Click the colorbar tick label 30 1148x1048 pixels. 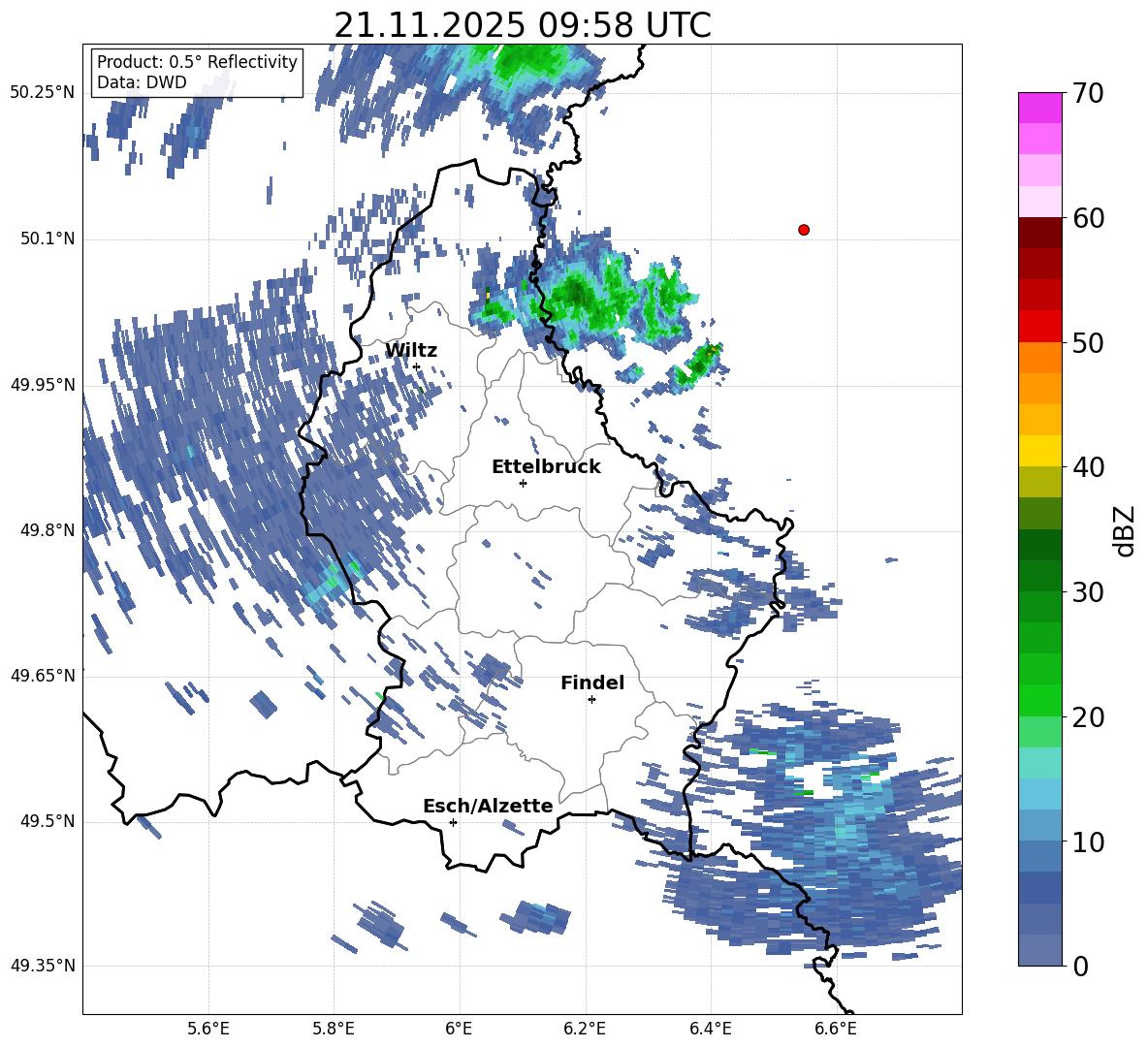[x=1087, y=592]
